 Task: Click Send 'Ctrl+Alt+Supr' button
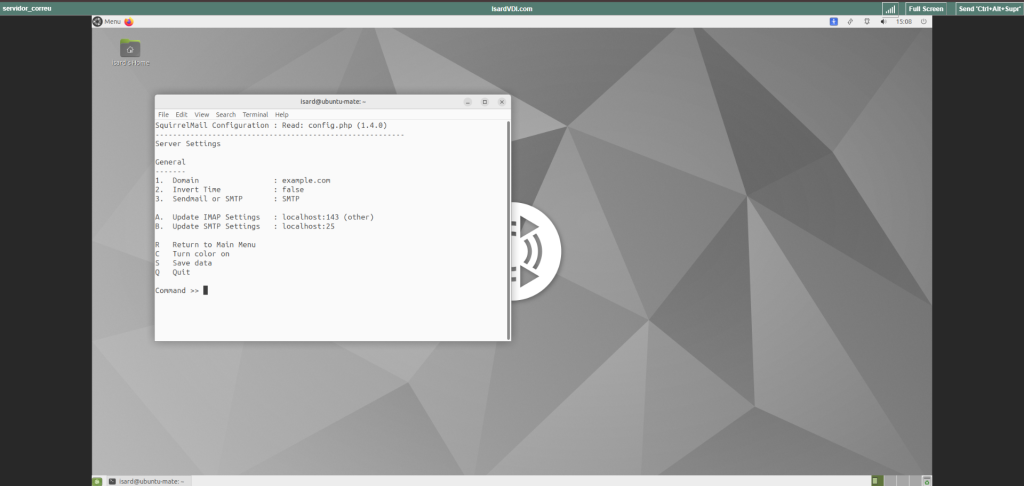(x=989, y=8)
